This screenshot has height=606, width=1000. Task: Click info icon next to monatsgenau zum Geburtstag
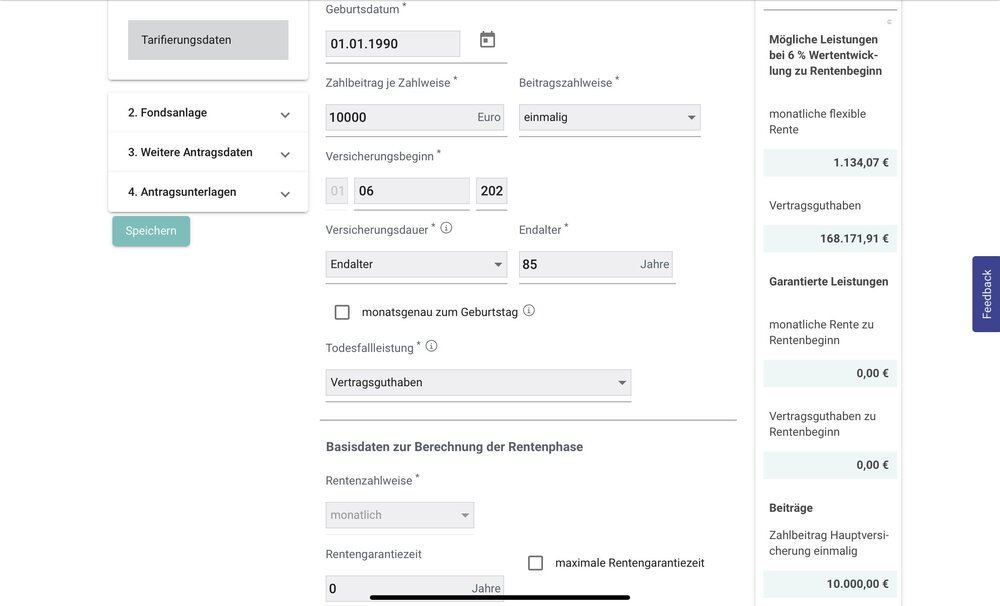tap(529, 311)
